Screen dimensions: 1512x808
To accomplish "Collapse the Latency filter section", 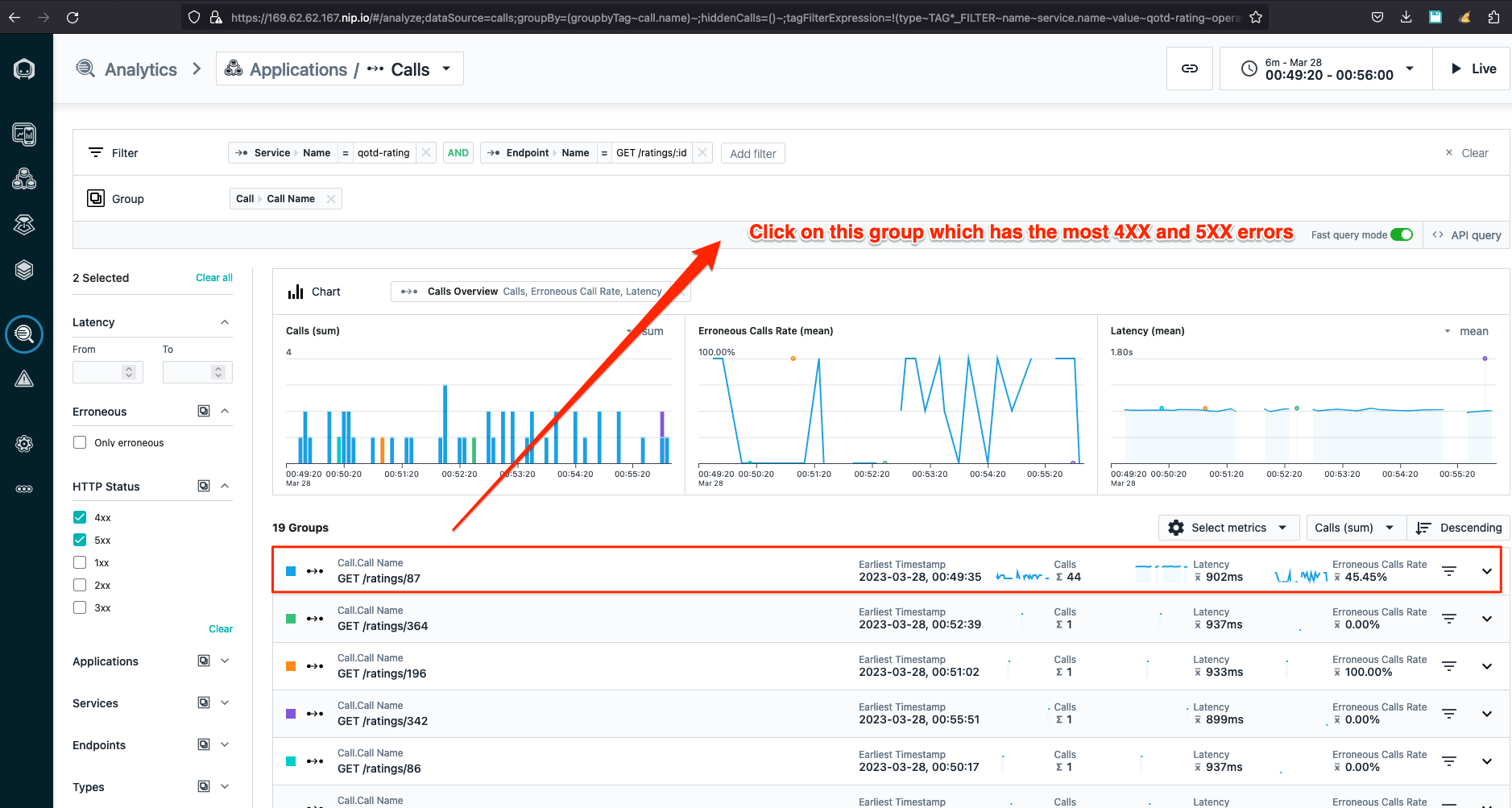I will pyautogui.click(x=225, y=322).
